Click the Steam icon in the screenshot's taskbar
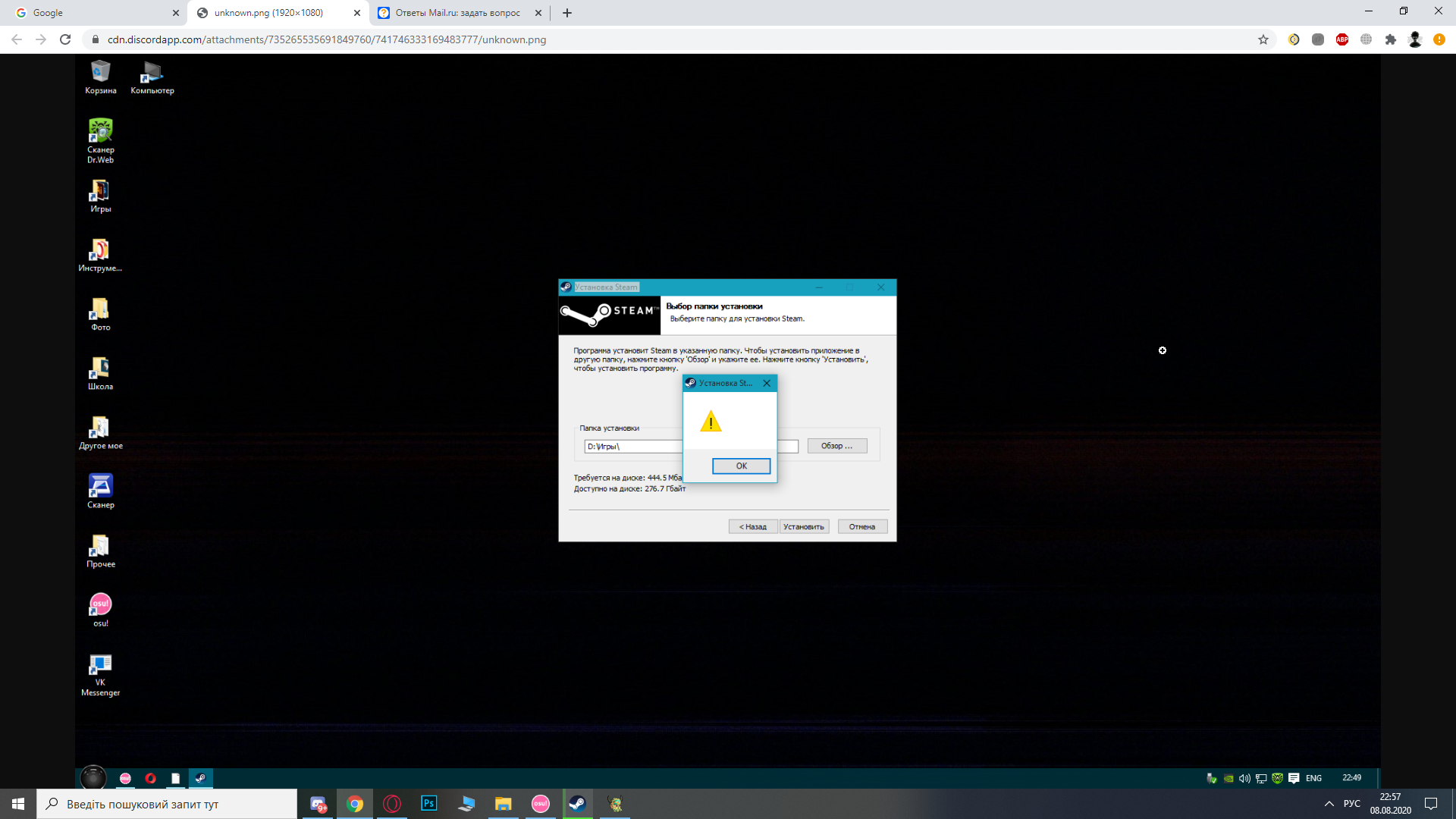Viewport: 1456px width, 819px height. click(200, 778)
